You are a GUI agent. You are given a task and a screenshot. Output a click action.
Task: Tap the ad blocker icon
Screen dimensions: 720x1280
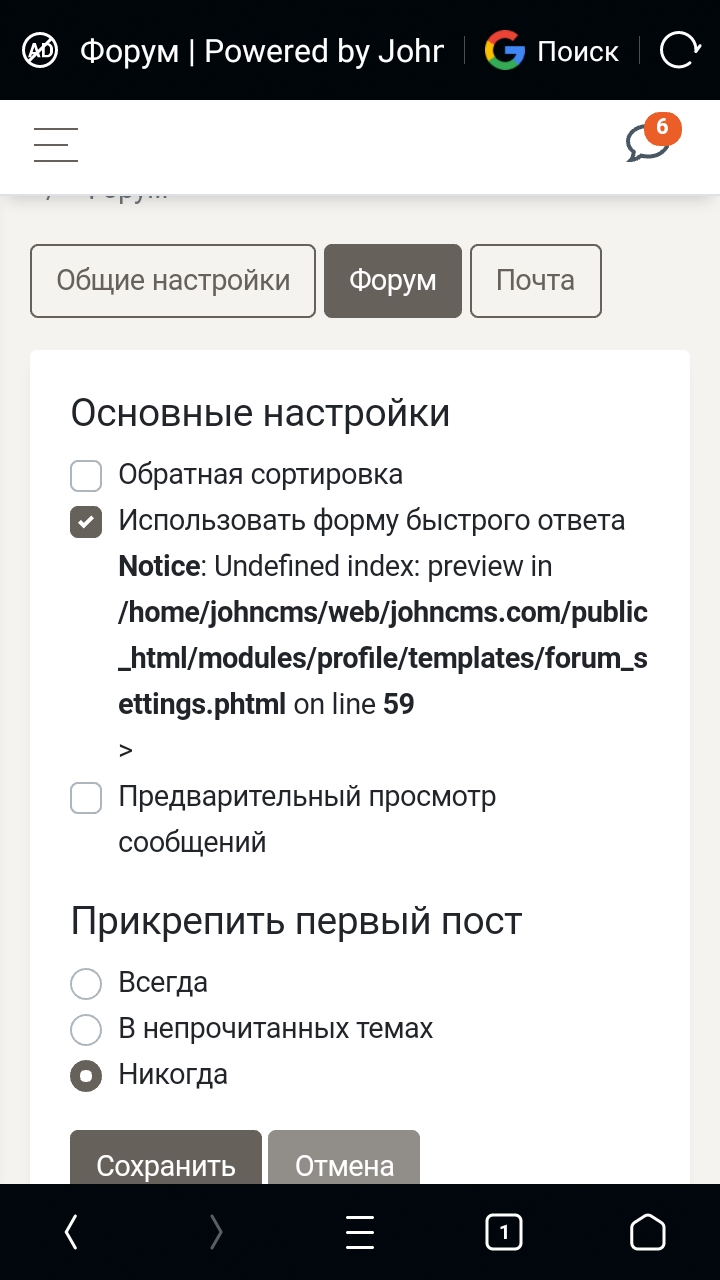pos(41,50)
